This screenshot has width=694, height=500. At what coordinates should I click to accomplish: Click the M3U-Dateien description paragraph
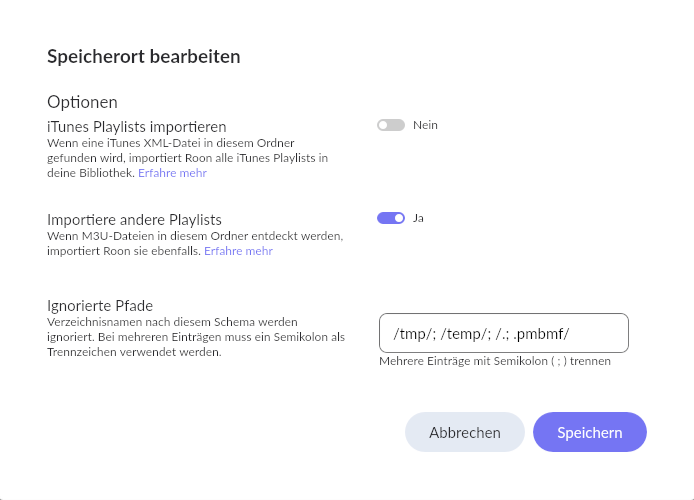(195, 243)
